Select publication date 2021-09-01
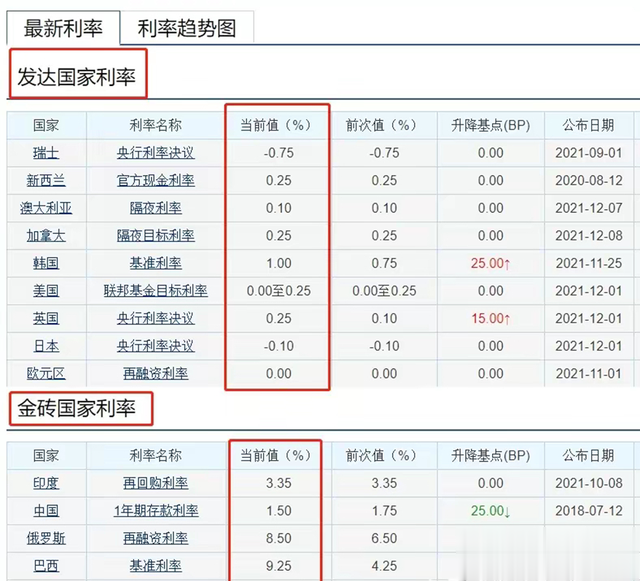Image resolution: width=640 pixels, height=581 pixels. point(589,153)
